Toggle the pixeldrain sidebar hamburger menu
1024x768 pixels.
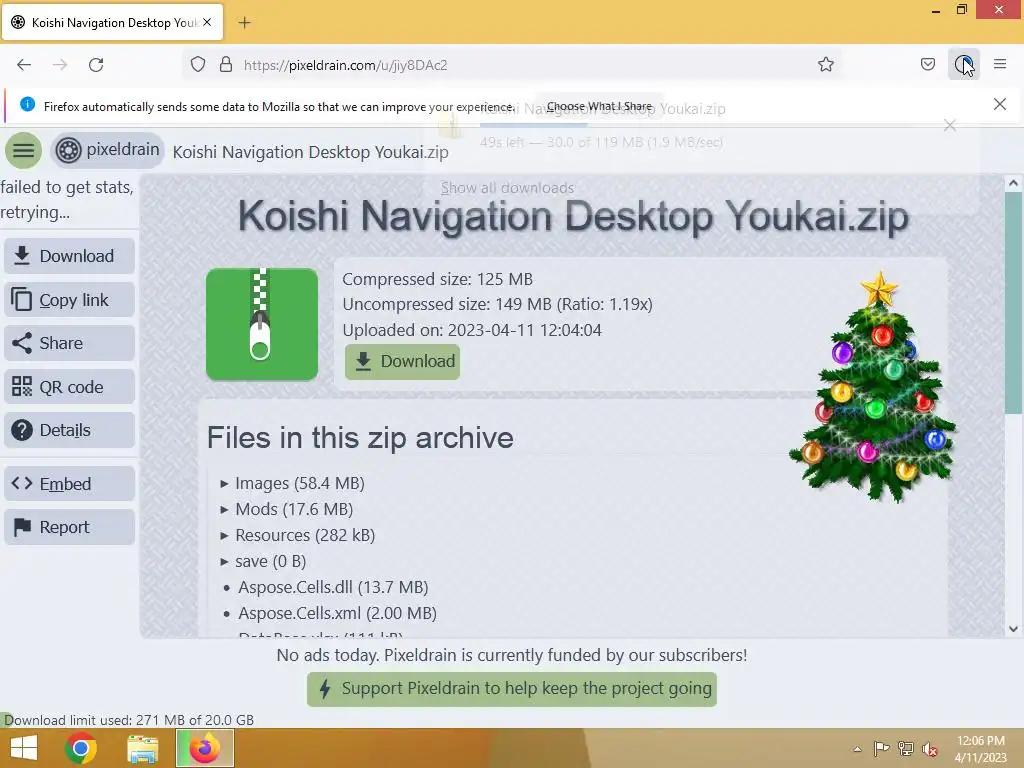click(x=24, y=150)
